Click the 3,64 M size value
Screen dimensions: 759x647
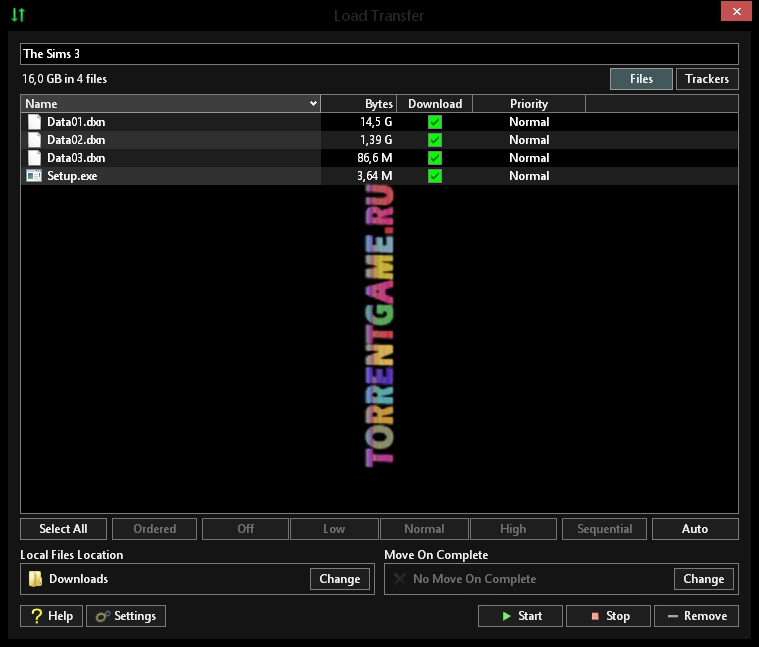pos(375,176)
